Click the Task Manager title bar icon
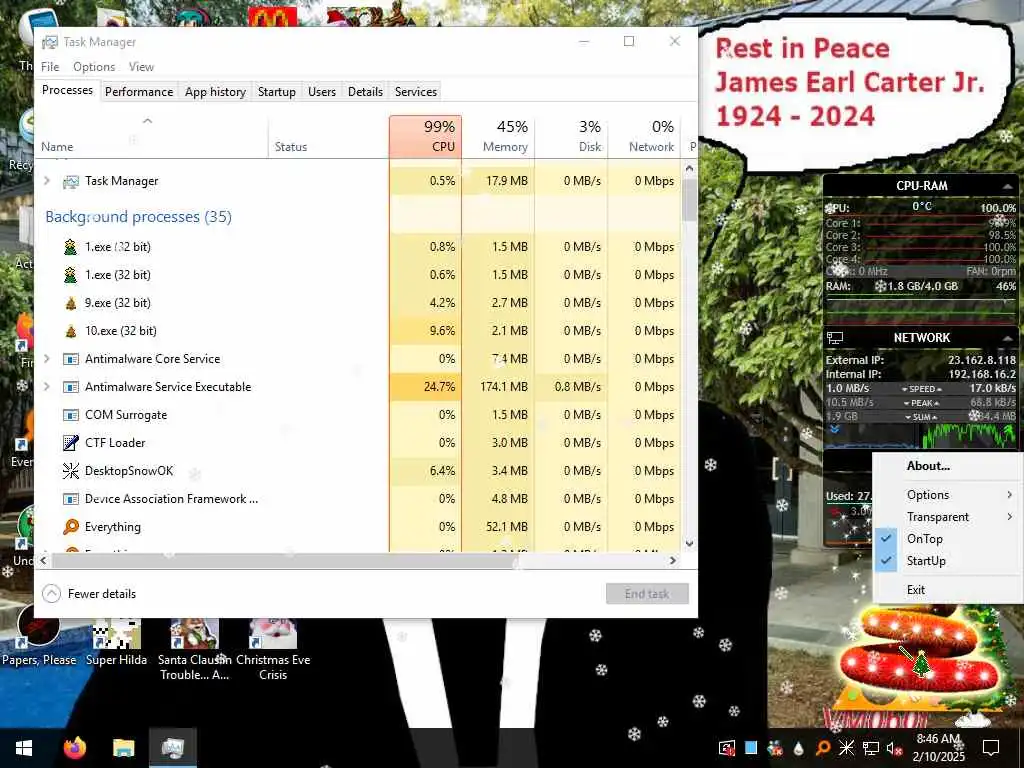The width and height of the screenshot is (1024, 768). pos(50,42)
